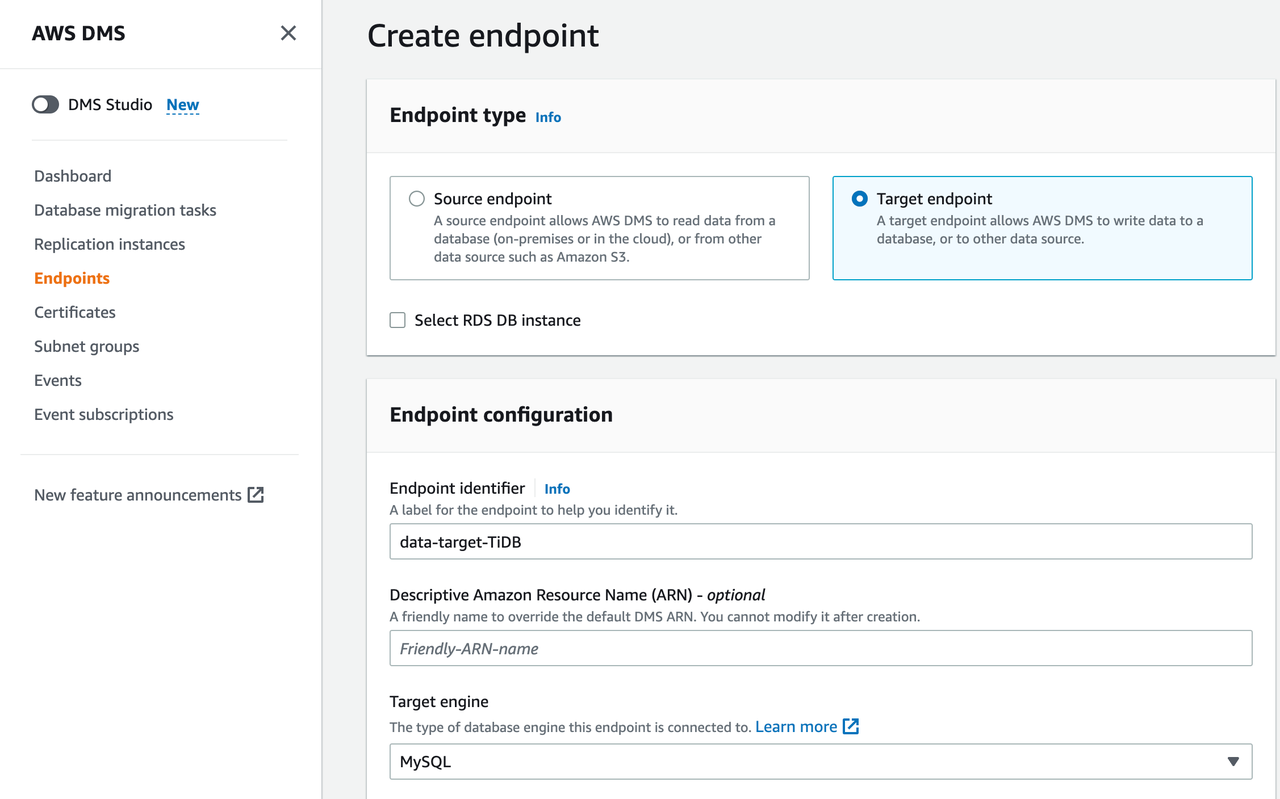This screenshot has height=799, width=1280.
Task: Open Info link beside Endpoint identifier
Action: pos(557,489)
